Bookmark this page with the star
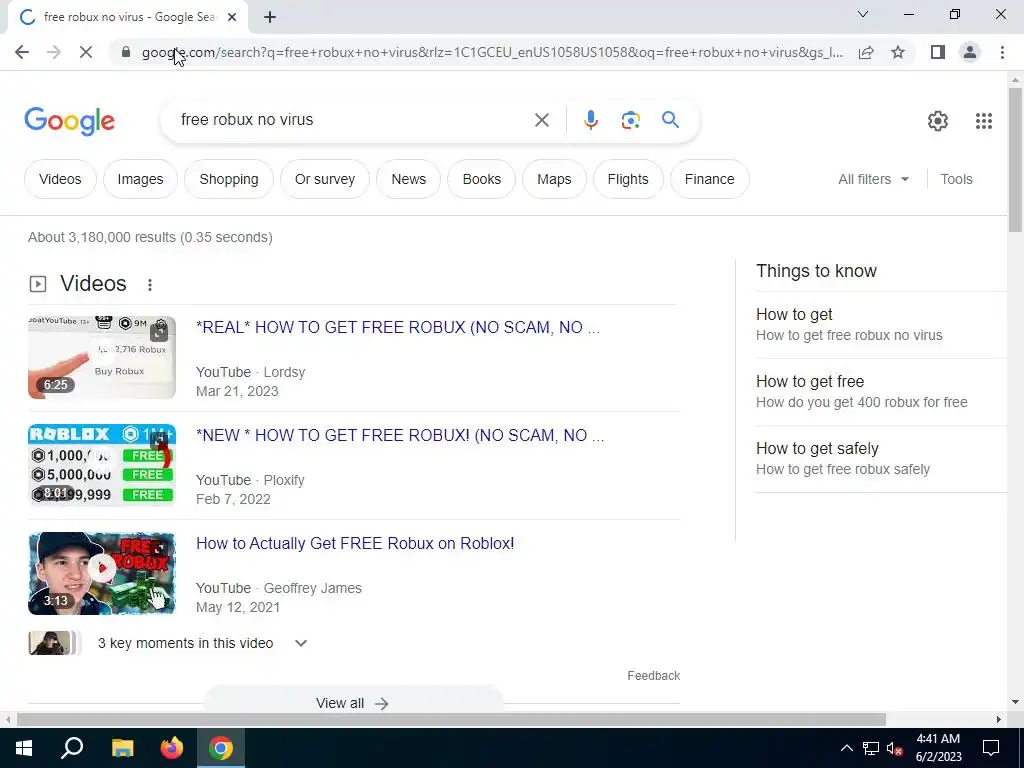The height and width of the screenshot is (768, 1024). [x=898, y=52]
